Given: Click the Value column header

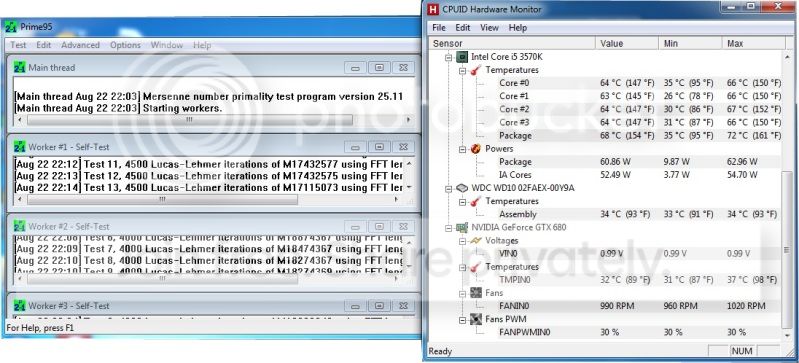Looking at the screenshot, I should click(627, 43).
